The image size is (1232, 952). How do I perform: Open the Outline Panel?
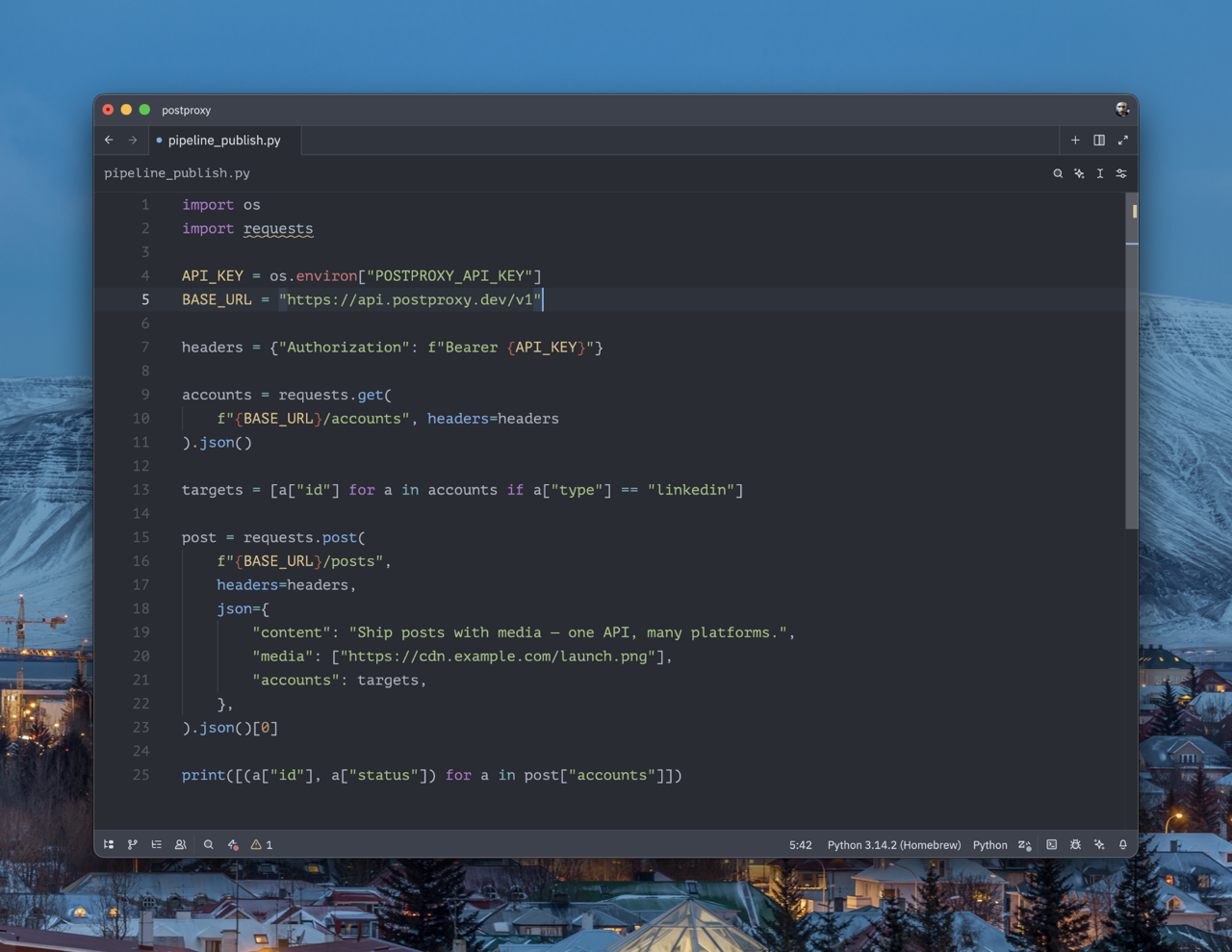[157, 844]
